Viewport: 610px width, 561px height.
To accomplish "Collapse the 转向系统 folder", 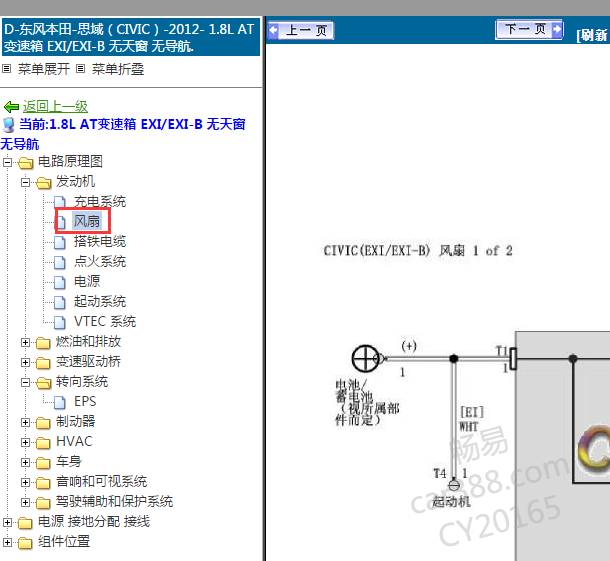I will tap(25, 382).
